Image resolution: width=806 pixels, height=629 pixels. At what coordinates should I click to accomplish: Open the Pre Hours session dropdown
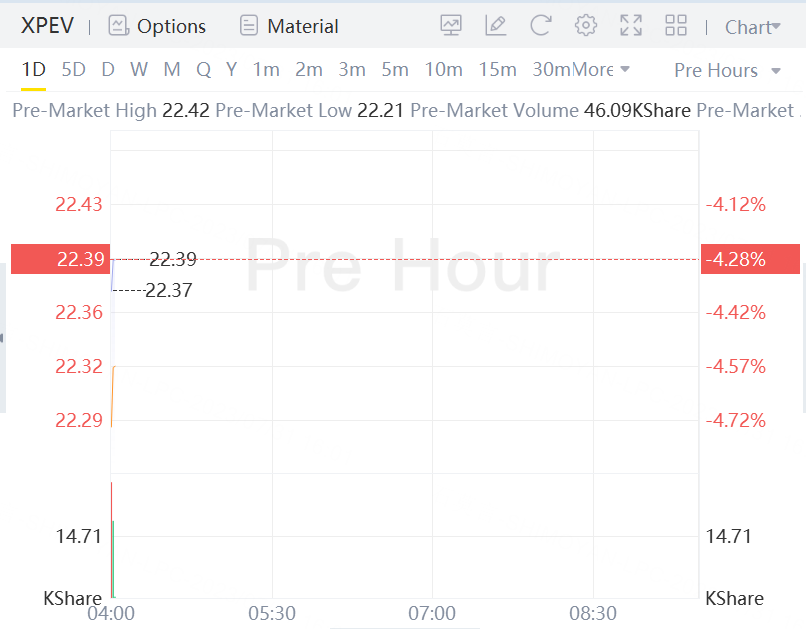(x=728, y=70)
